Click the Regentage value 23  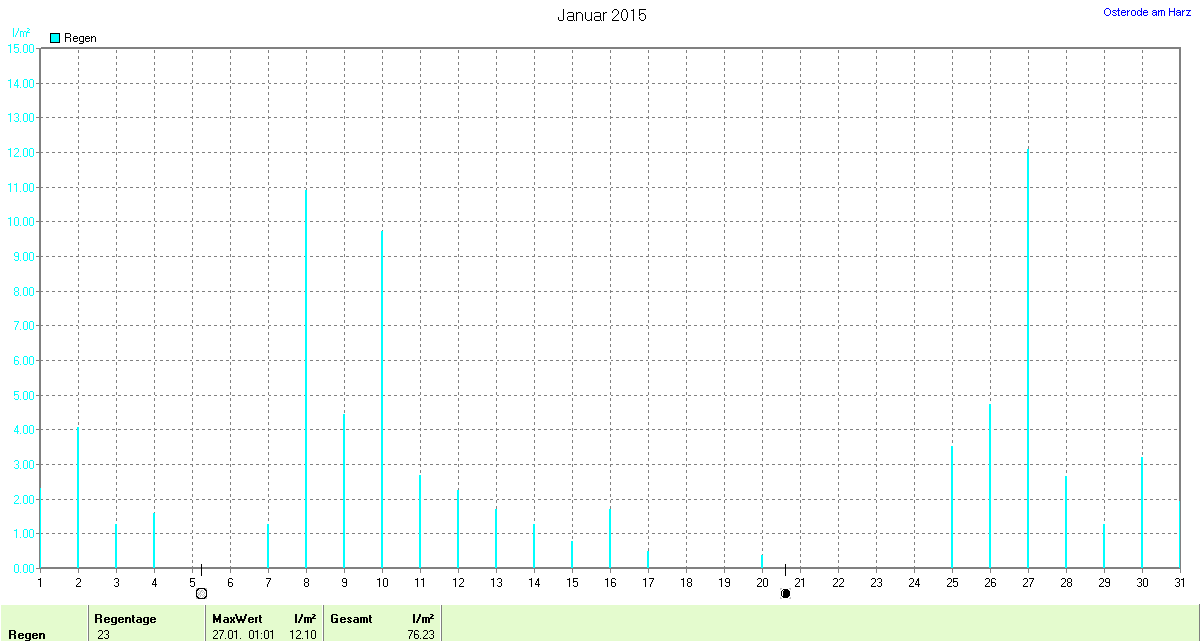[104, 634]
